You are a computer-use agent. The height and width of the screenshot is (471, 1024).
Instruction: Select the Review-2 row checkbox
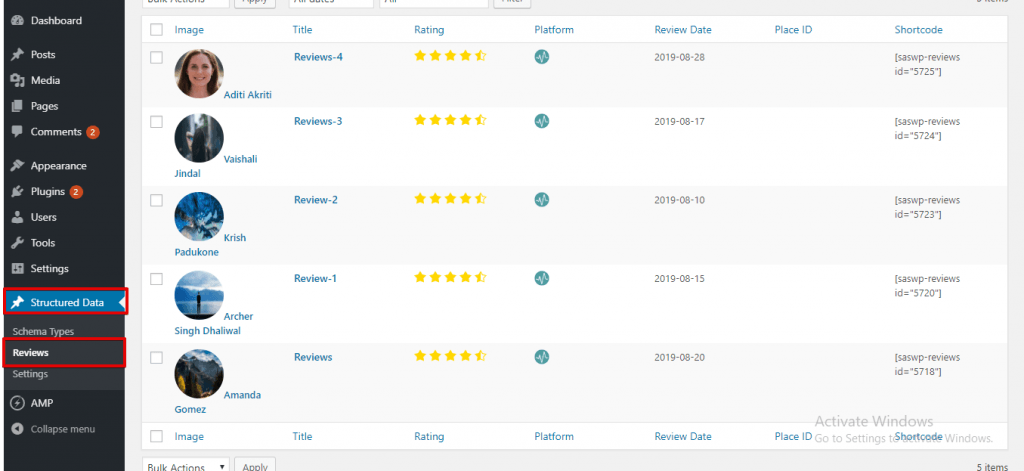click(156, 201)
